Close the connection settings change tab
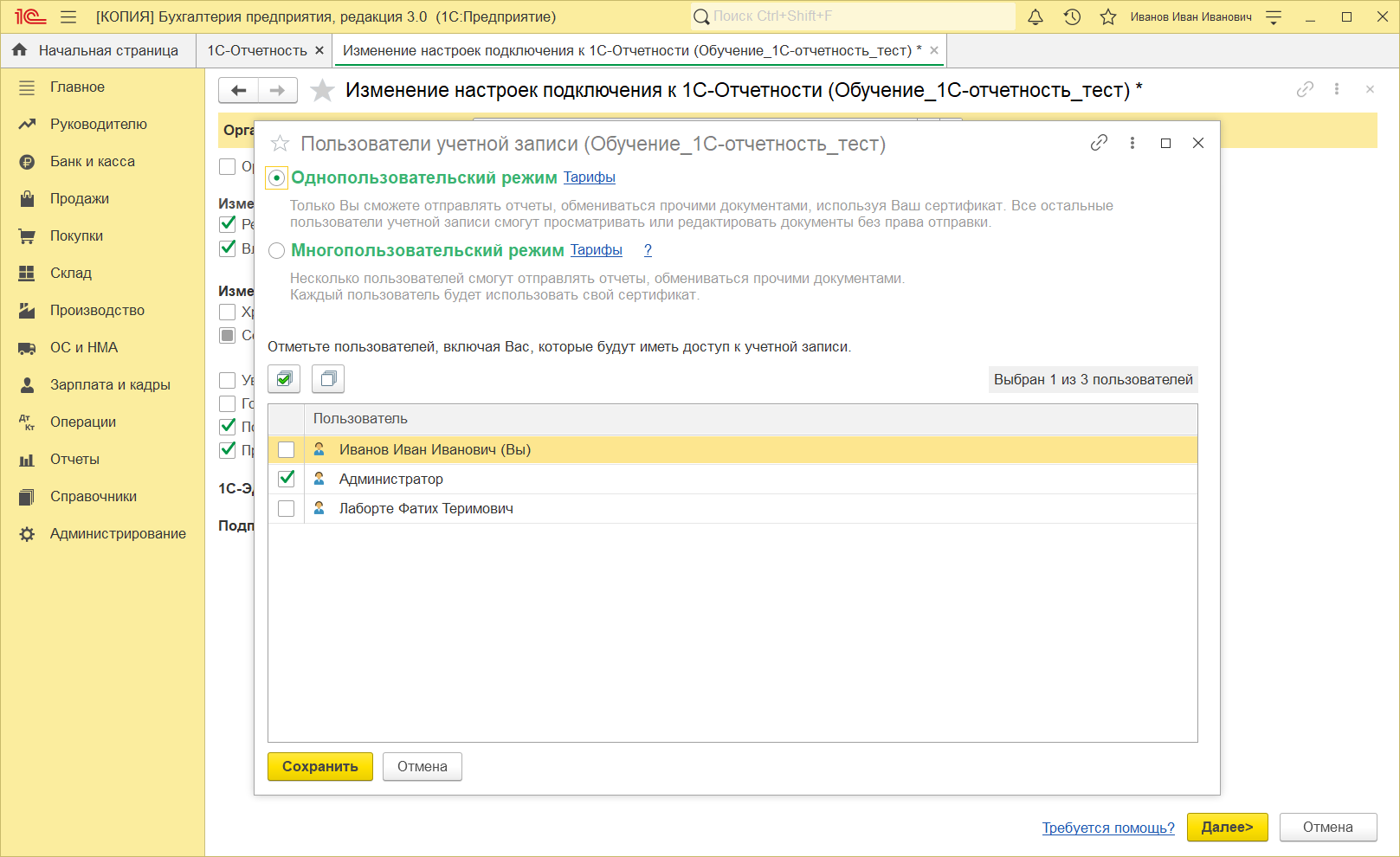 [934, 50]
